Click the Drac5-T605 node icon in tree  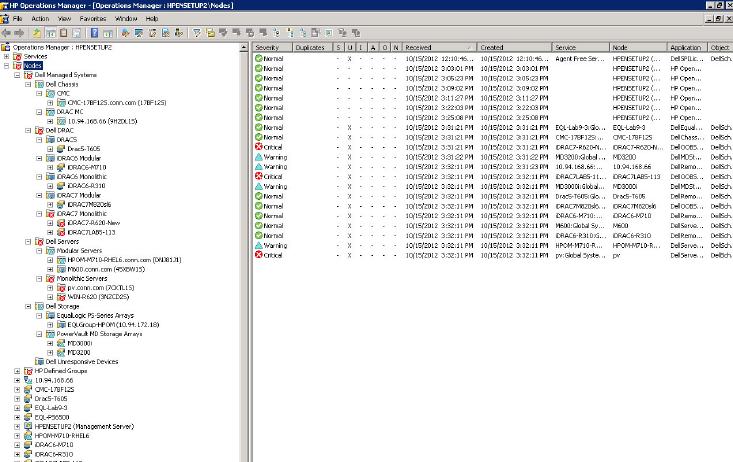coord(61,149)
